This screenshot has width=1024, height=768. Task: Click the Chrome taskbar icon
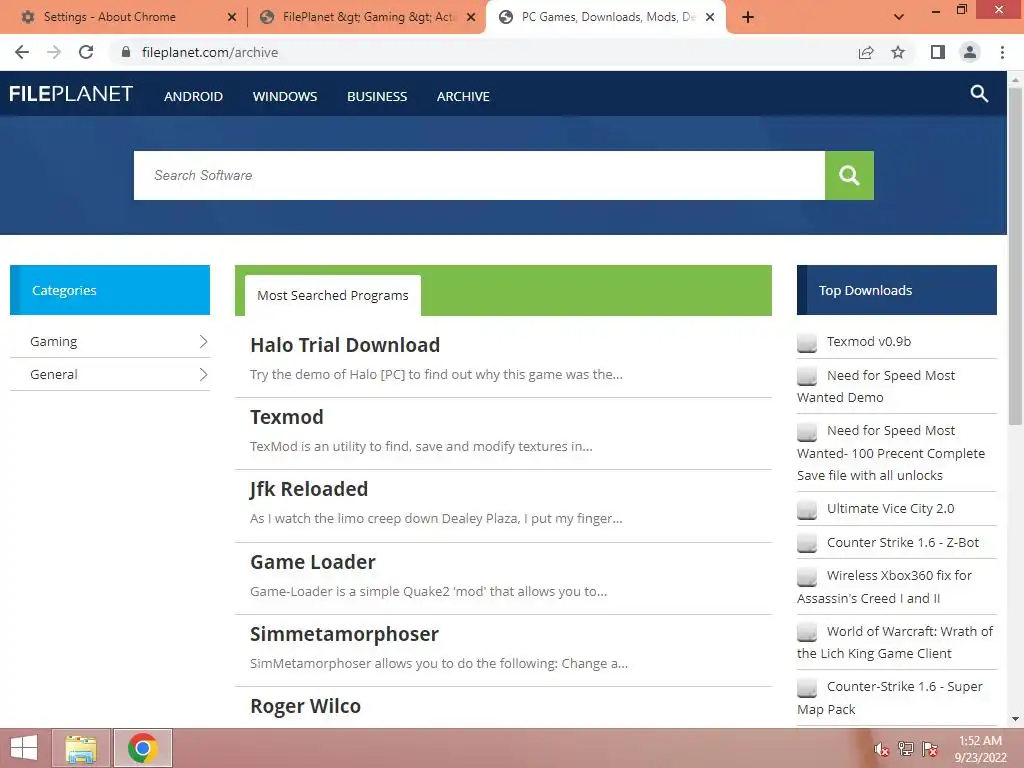click(x=143, y=748)
